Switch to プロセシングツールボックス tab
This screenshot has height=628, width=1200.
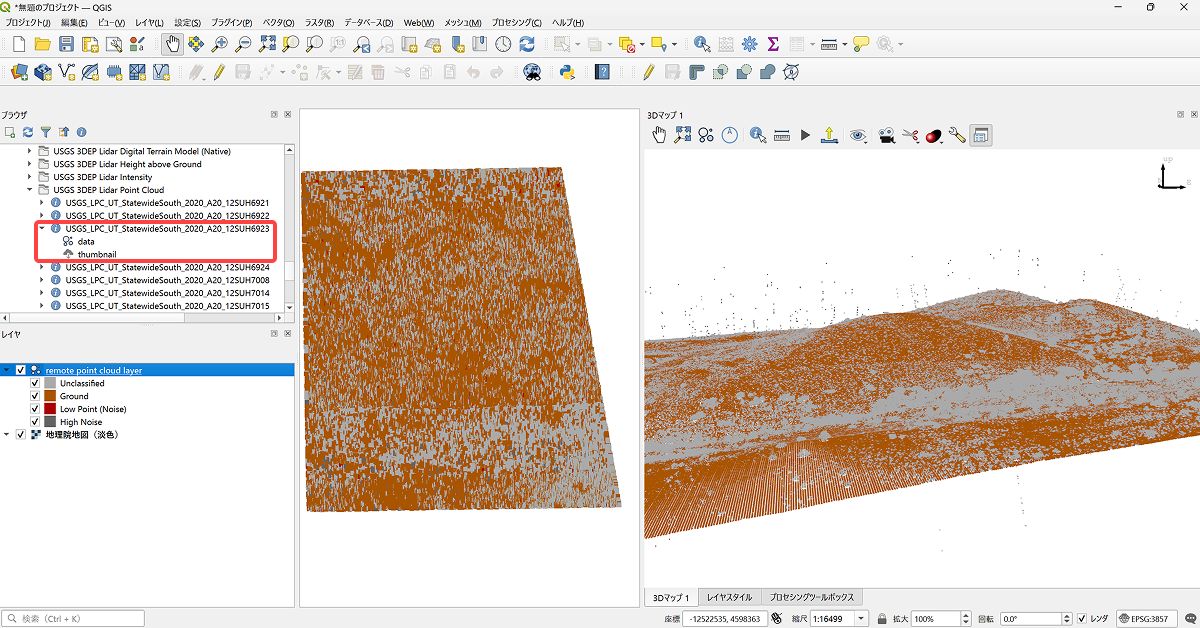pyautogui.click(x=812, y=597)
